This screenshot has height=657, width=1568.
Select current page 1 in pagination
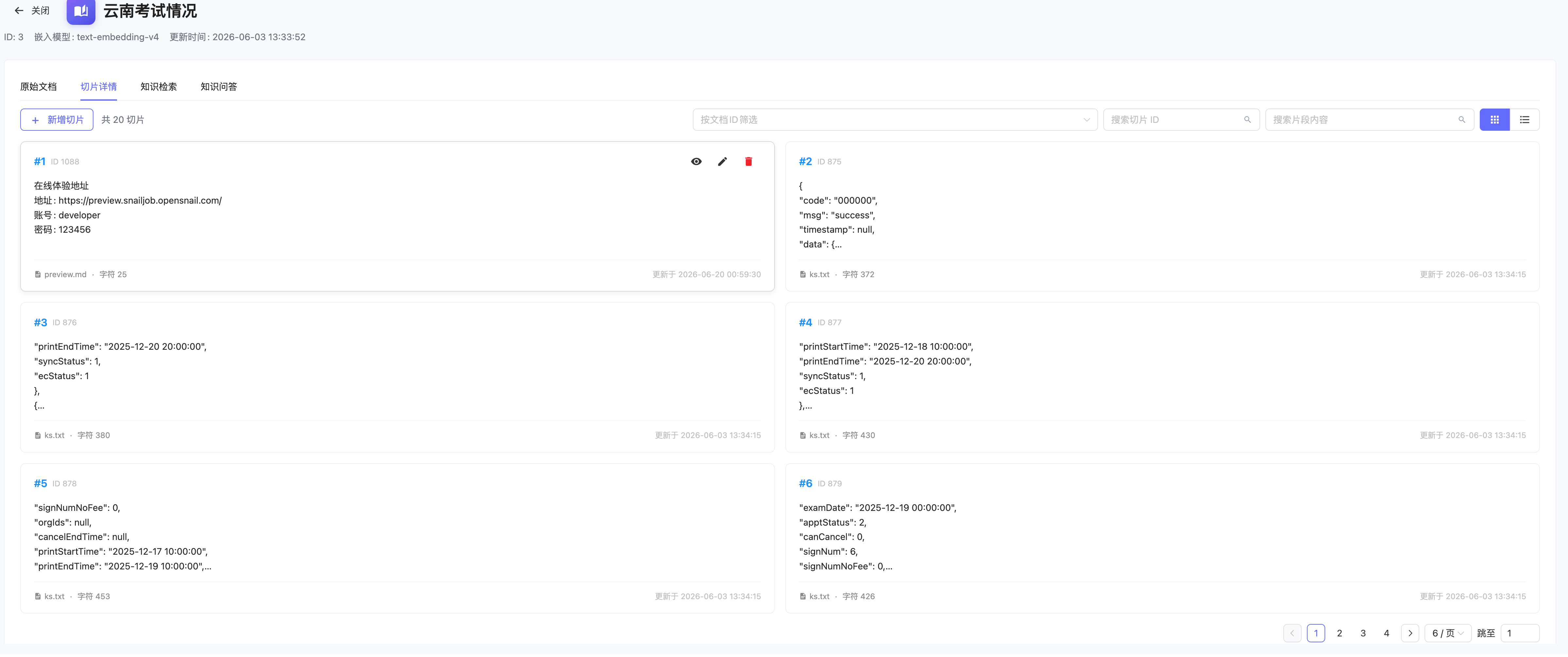(1316, 633)
